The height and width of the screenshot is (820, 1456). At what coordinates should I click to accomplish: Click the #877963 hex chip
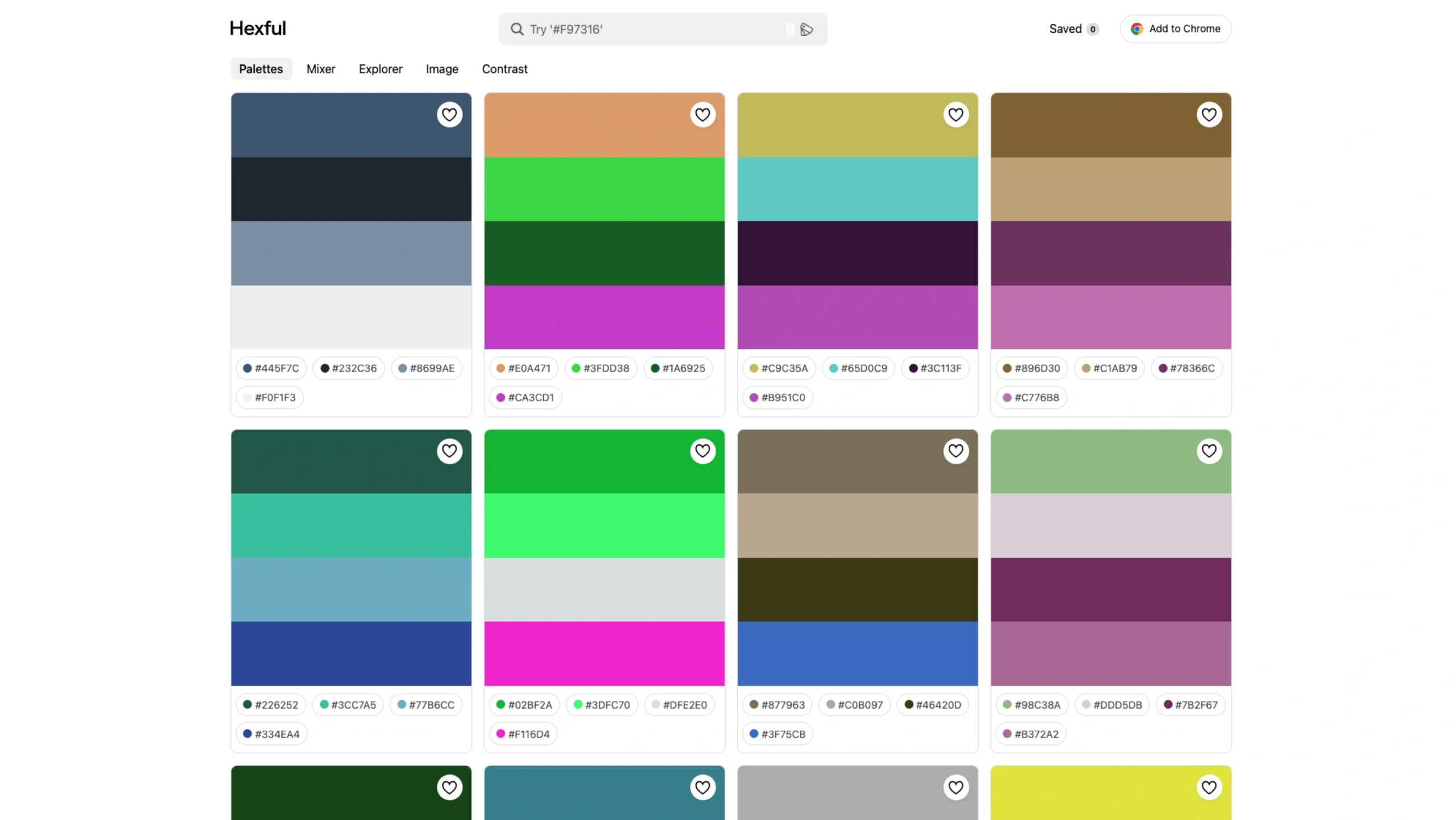tap(777, 705)
